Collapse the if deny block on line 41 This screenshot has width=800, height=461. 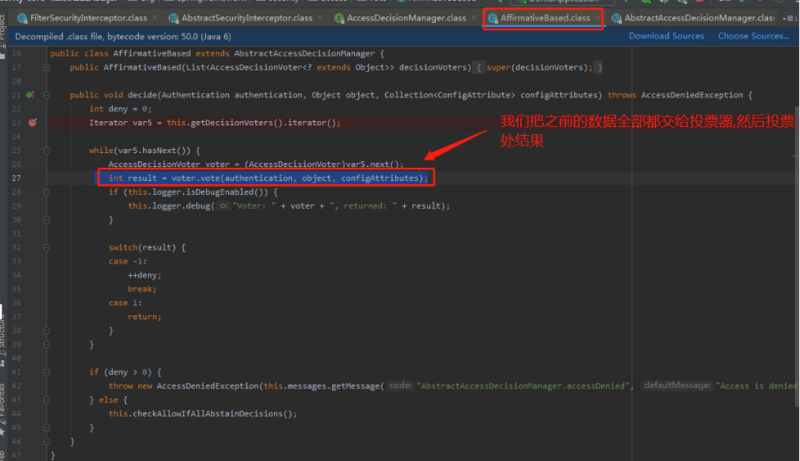(46, 372)
